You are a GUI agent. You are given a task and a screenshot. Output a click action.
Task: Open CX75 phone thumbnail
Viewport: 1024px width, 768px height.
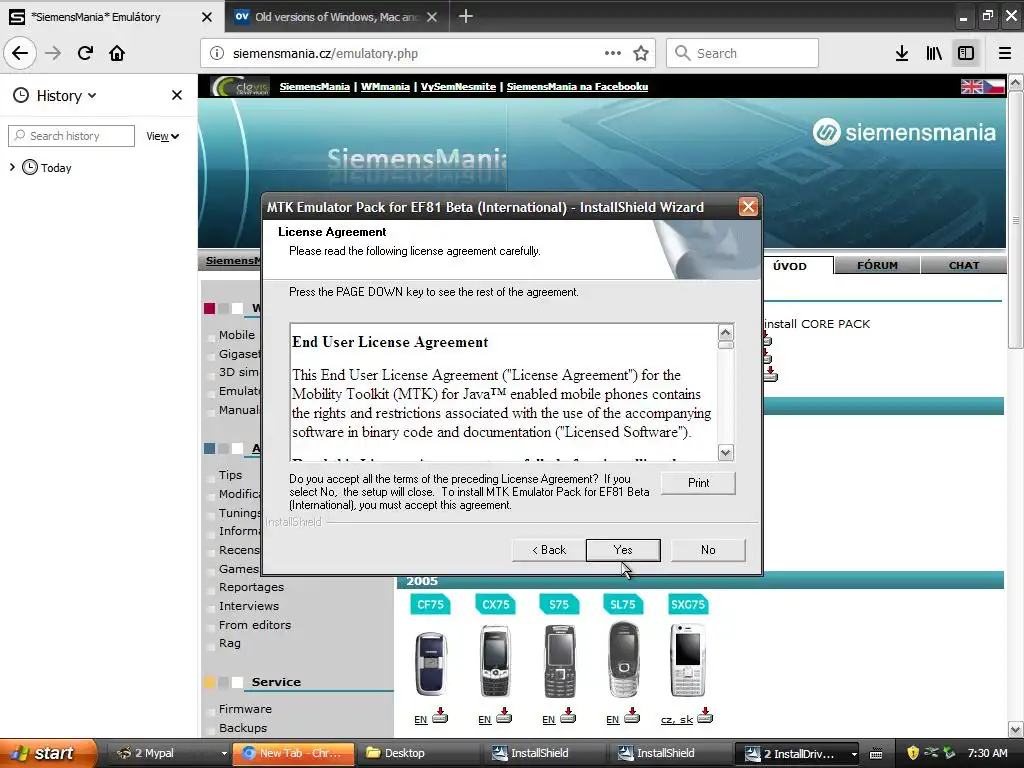(x=495, y=661)
